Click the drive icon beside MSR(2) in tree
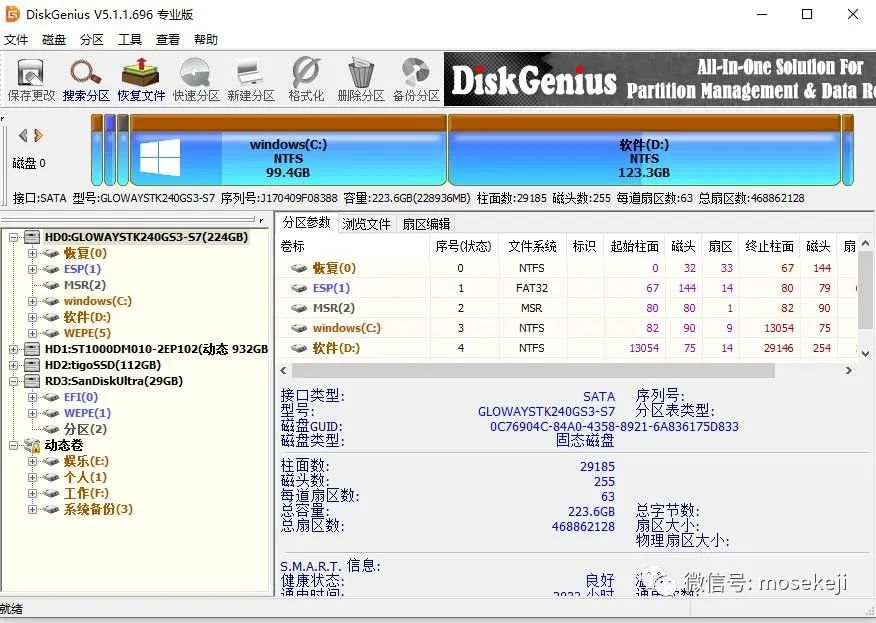 (51, 286)
